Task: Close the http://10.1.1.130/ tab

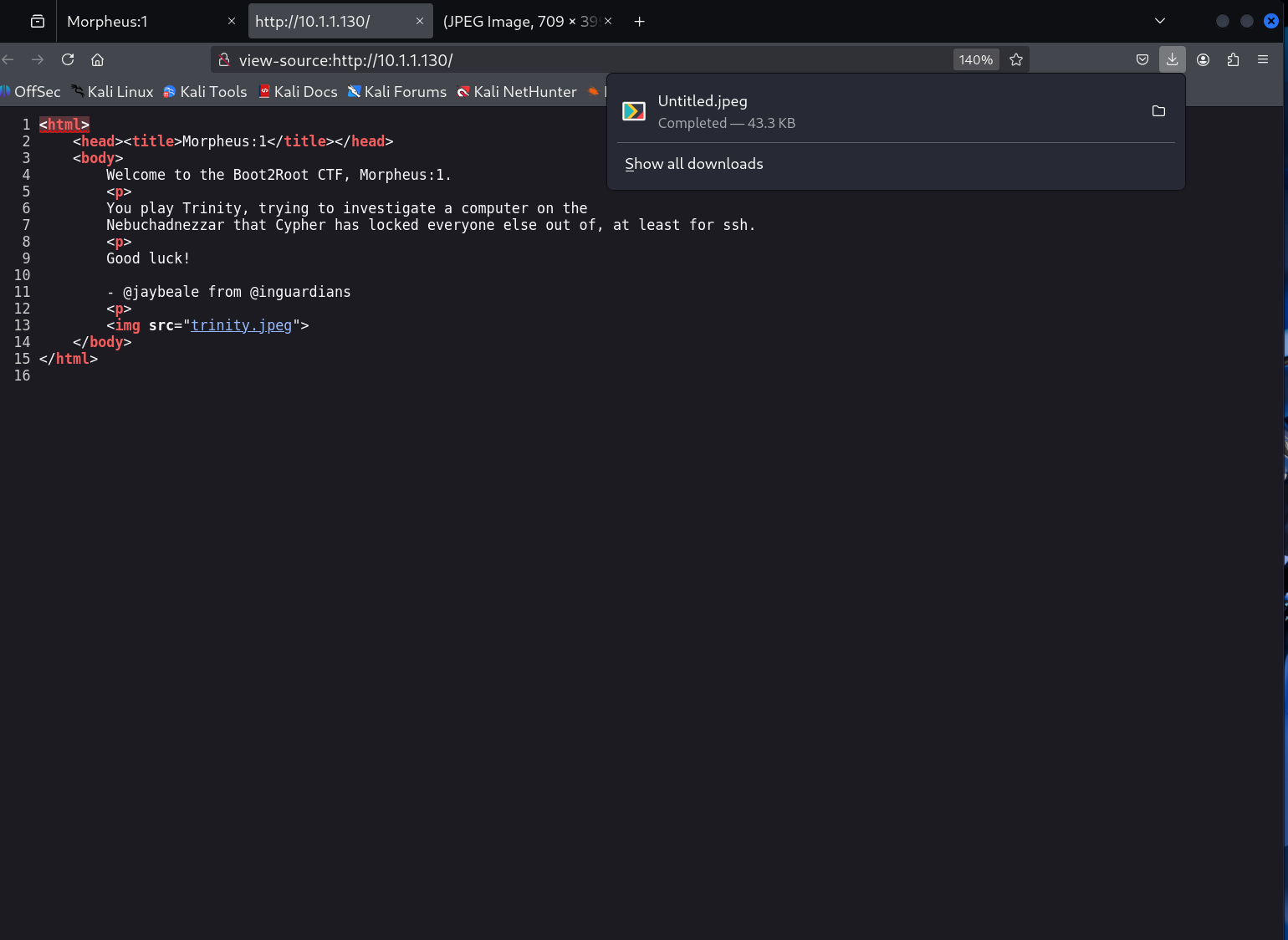Action: pyautogui.click(x=420, y=22)
